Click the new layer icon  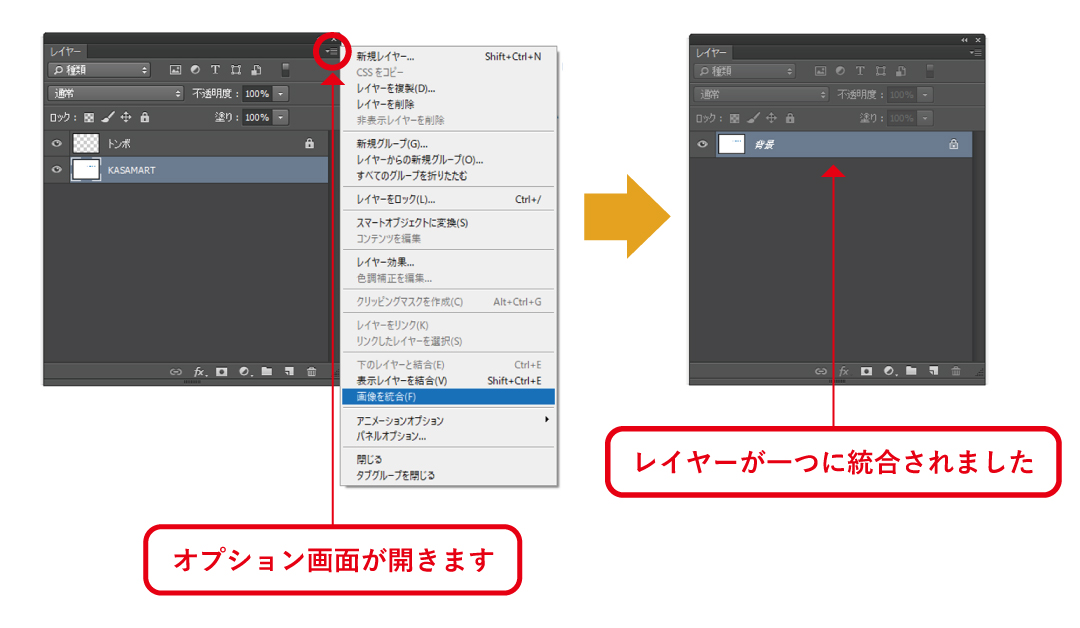coord(290,371)
